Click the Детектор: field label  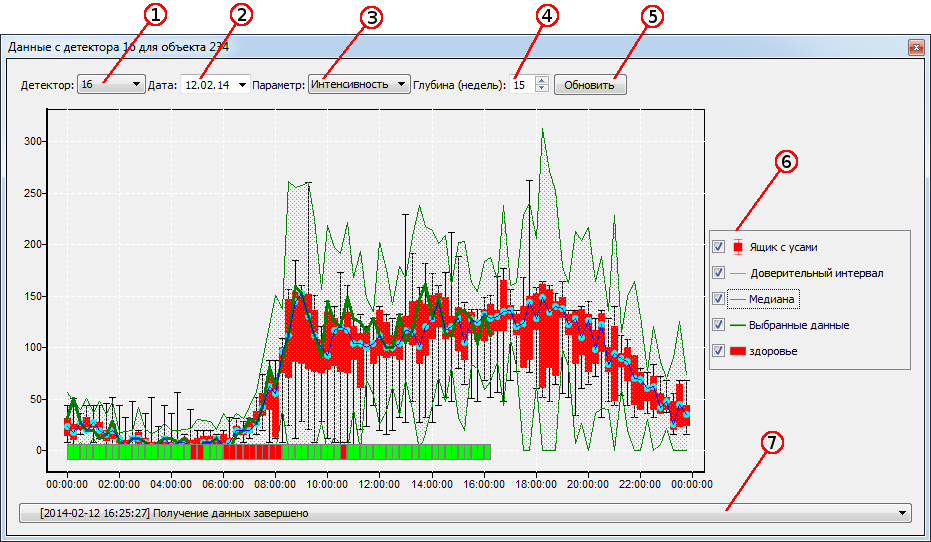tap(48, 85)
